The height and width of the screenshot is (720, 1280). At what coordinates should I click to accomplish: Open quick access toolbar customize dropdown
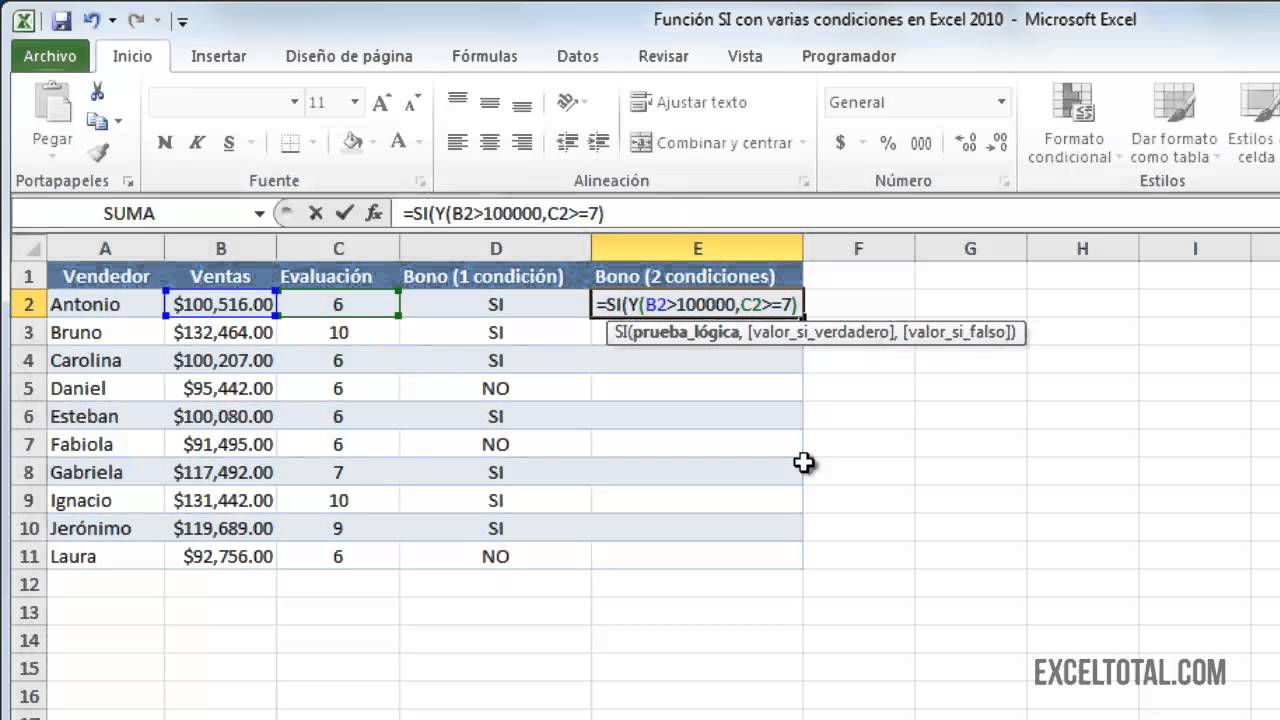182,21
